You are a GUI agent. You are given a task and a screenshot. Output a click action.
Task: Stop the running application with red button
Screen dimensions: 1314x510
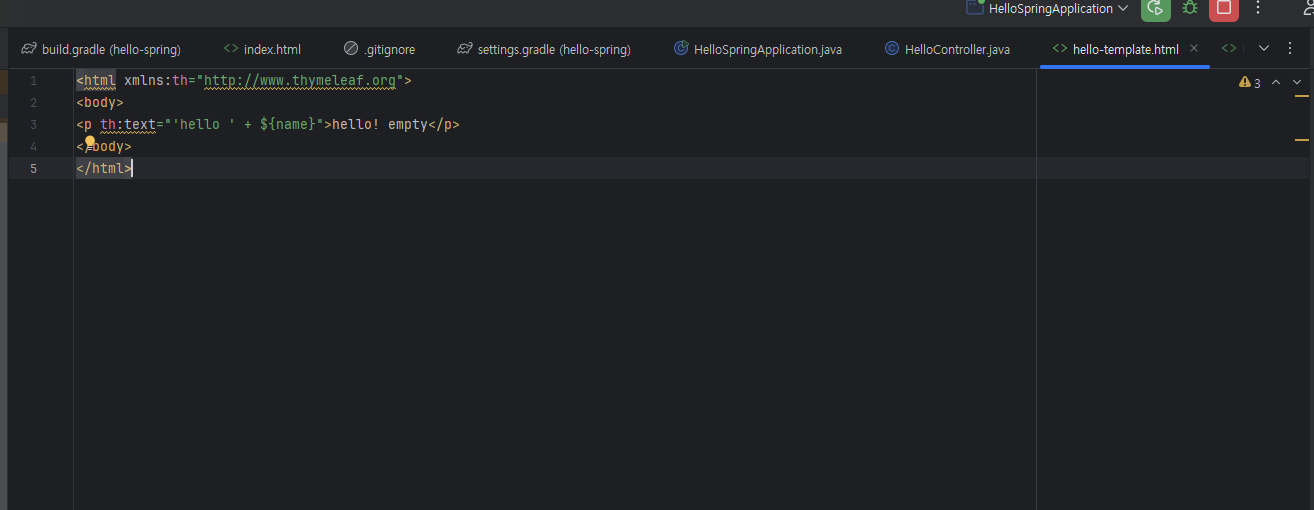pyautogui.click(x=1223, y=8)
